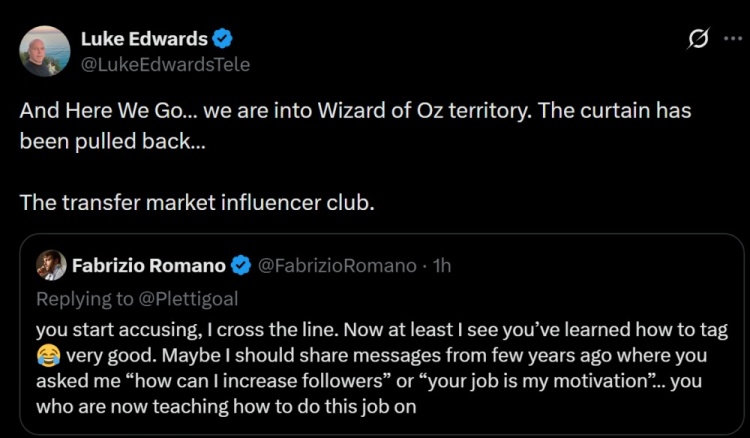Open the quoted tweet body text
Screen dimensions: 750x438
382,368
